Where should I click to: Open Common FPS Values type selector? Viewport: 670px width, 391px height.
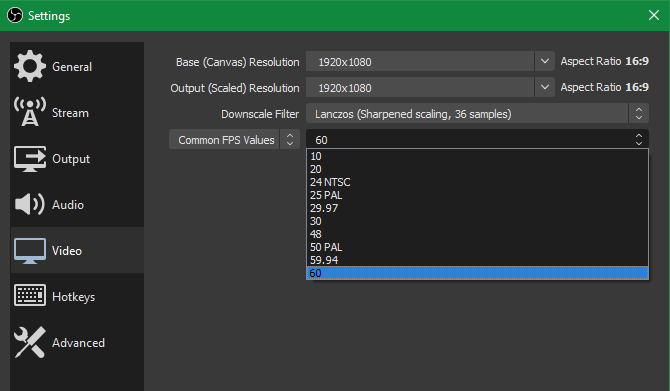coord(234,140)
